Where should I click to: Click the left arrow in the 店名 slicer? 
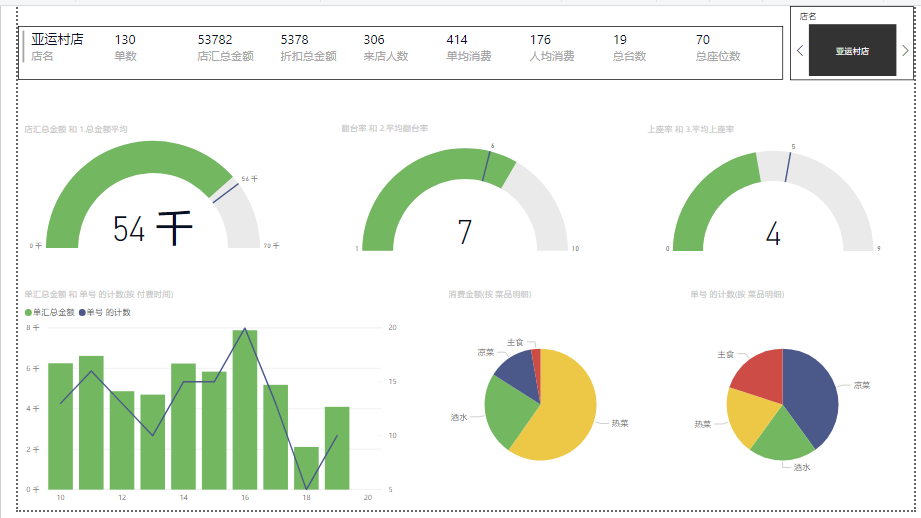799,51
